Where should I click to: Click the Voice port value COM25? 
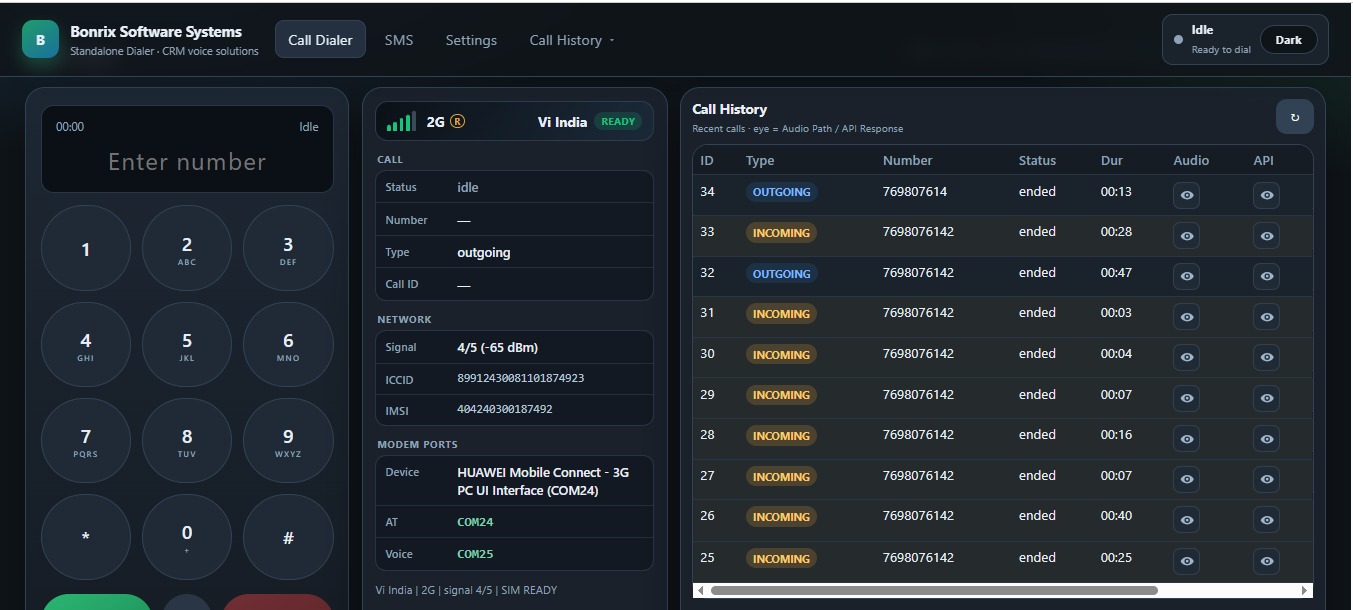pos(475,554)
